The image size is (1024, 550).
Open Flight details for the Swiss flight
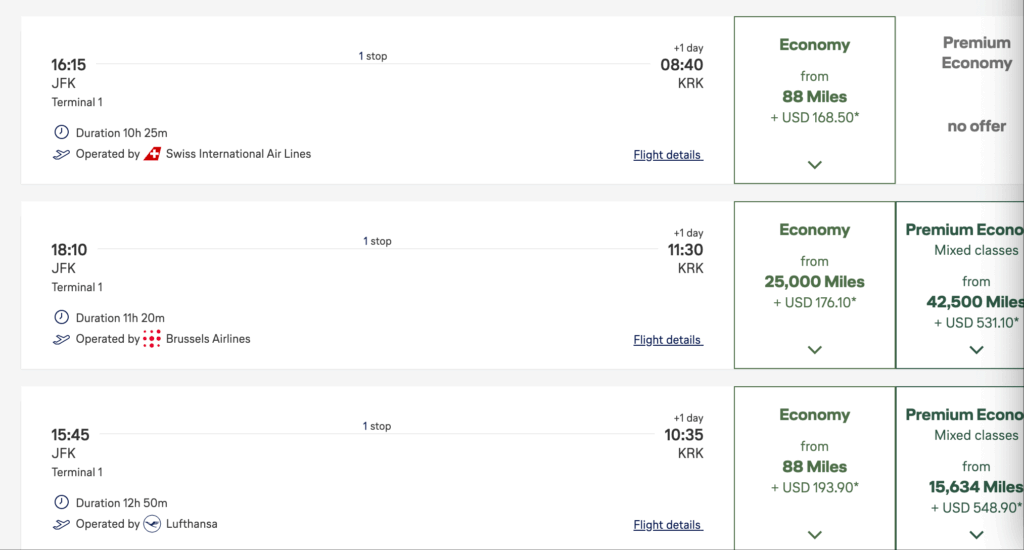pyautogui.click(x=668, y=155)
